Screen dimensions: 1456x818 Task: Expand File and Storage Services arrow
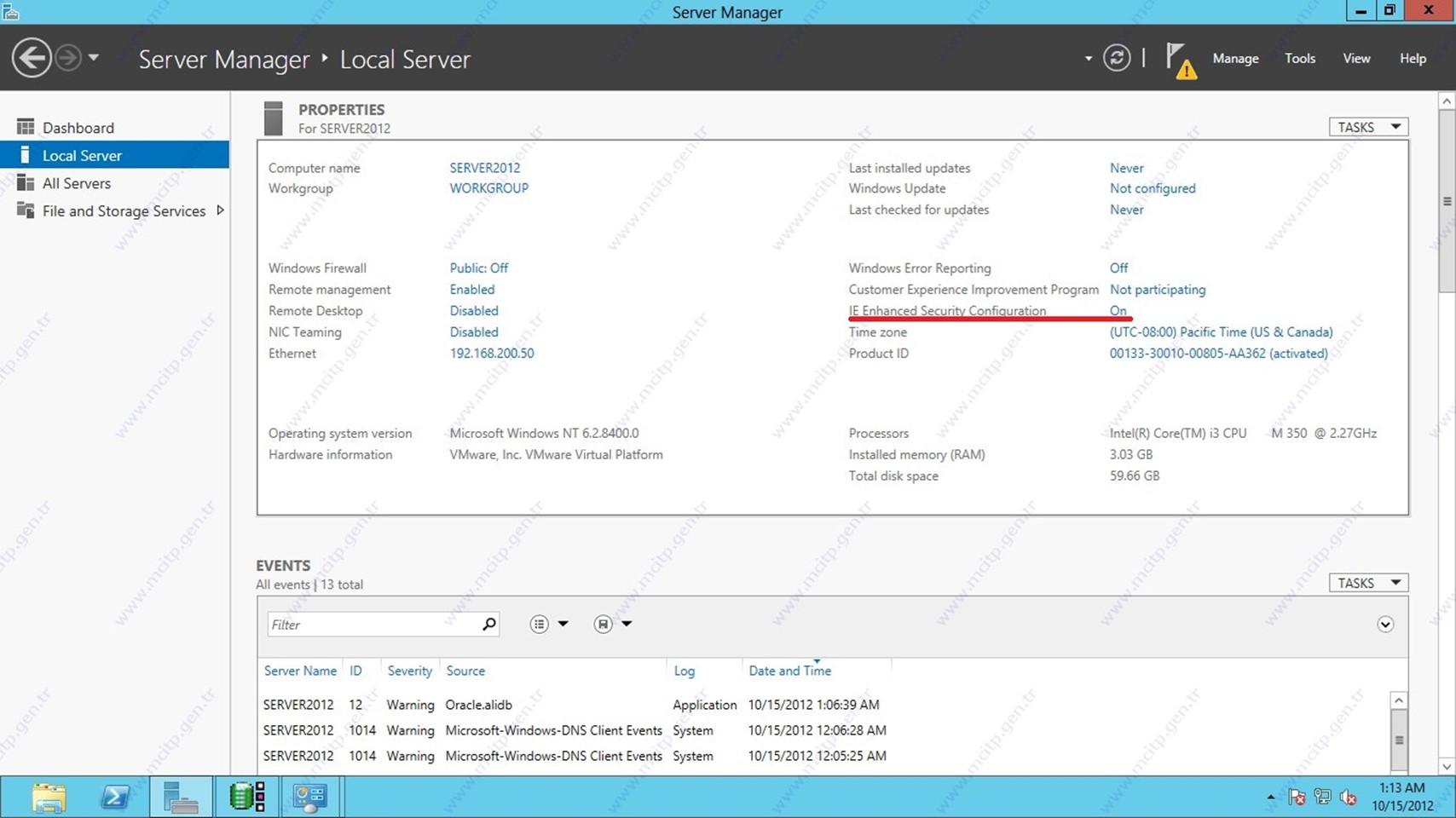tap(220, 210)
